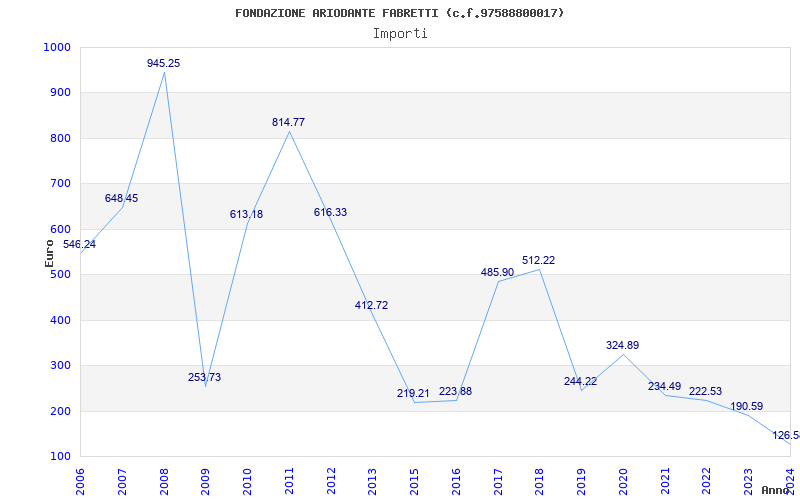Click the 400 y-axis tick label
This screenshot has height=500, width=800.
[60, 320]
